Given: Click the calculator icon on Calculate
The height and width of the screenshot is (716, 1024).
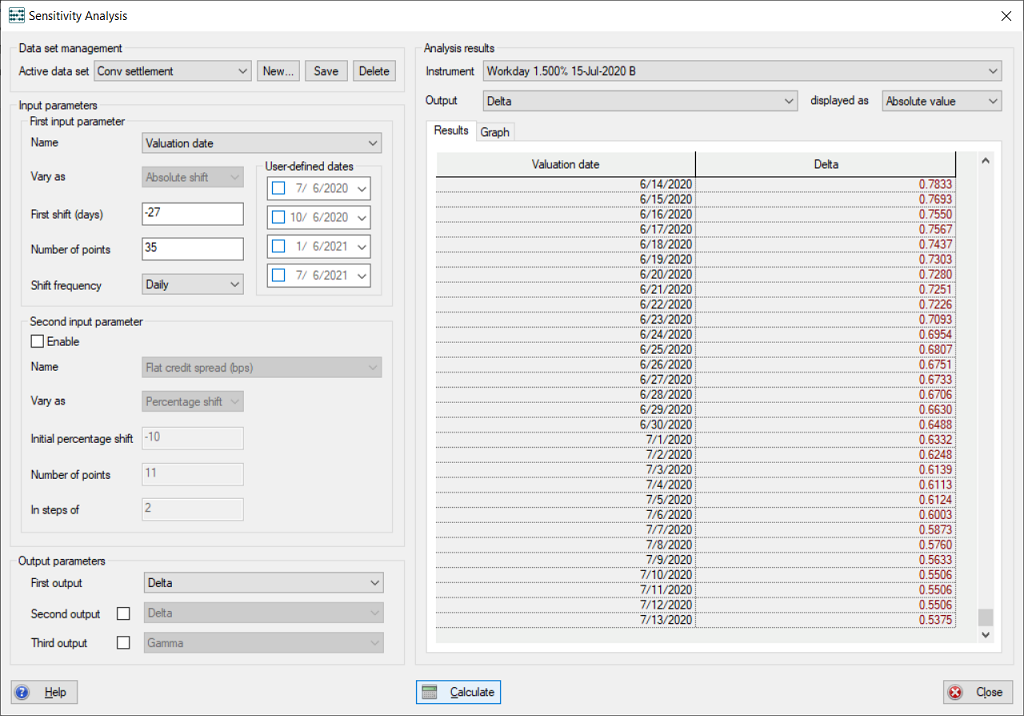Looking at the screenshot, I should point(430,692).
